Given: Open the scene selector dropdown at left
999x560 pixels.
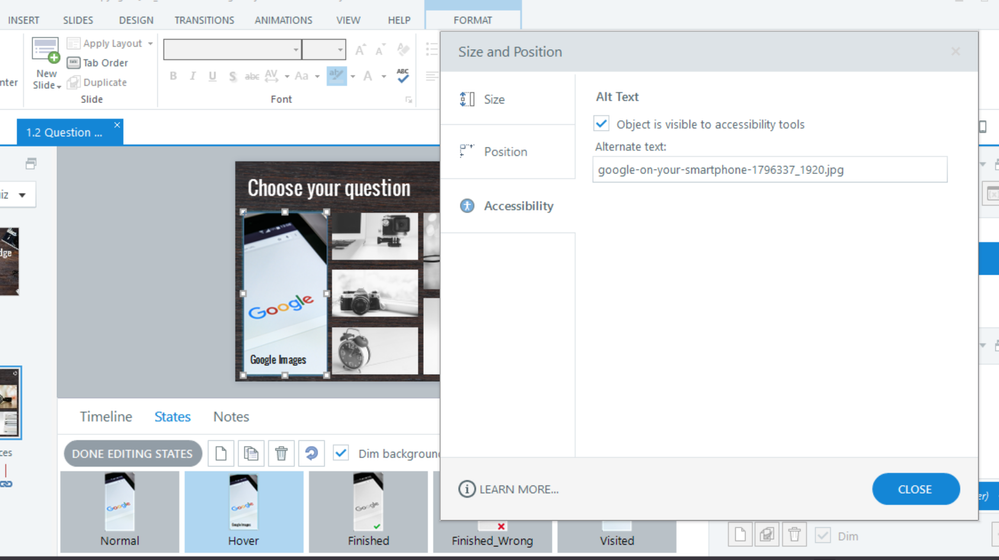Looking at the screenshot, I should click(22, 195).
